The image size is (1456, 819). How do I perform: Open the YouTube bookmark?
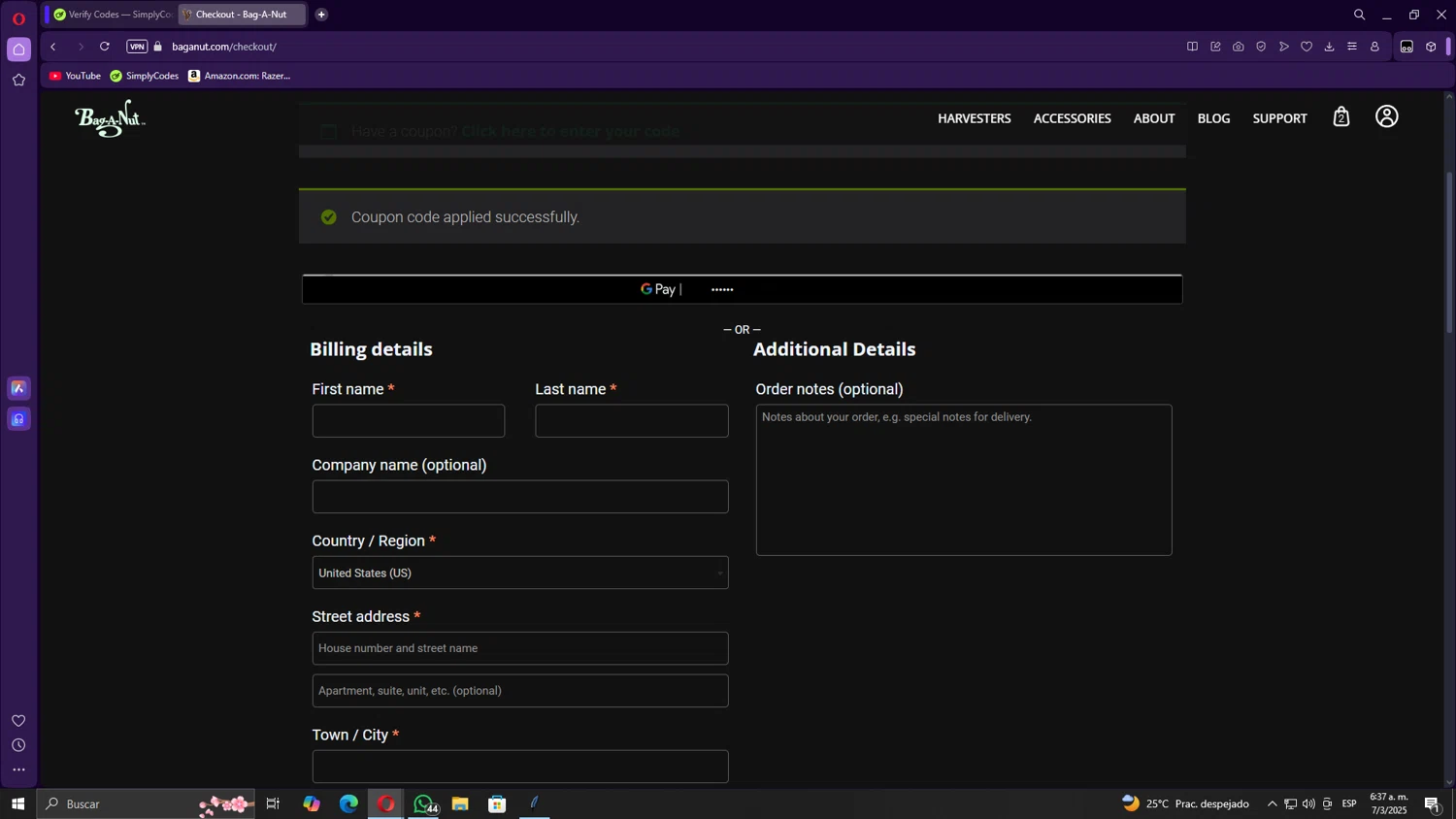pyautogui.click(x=75, y=76)
